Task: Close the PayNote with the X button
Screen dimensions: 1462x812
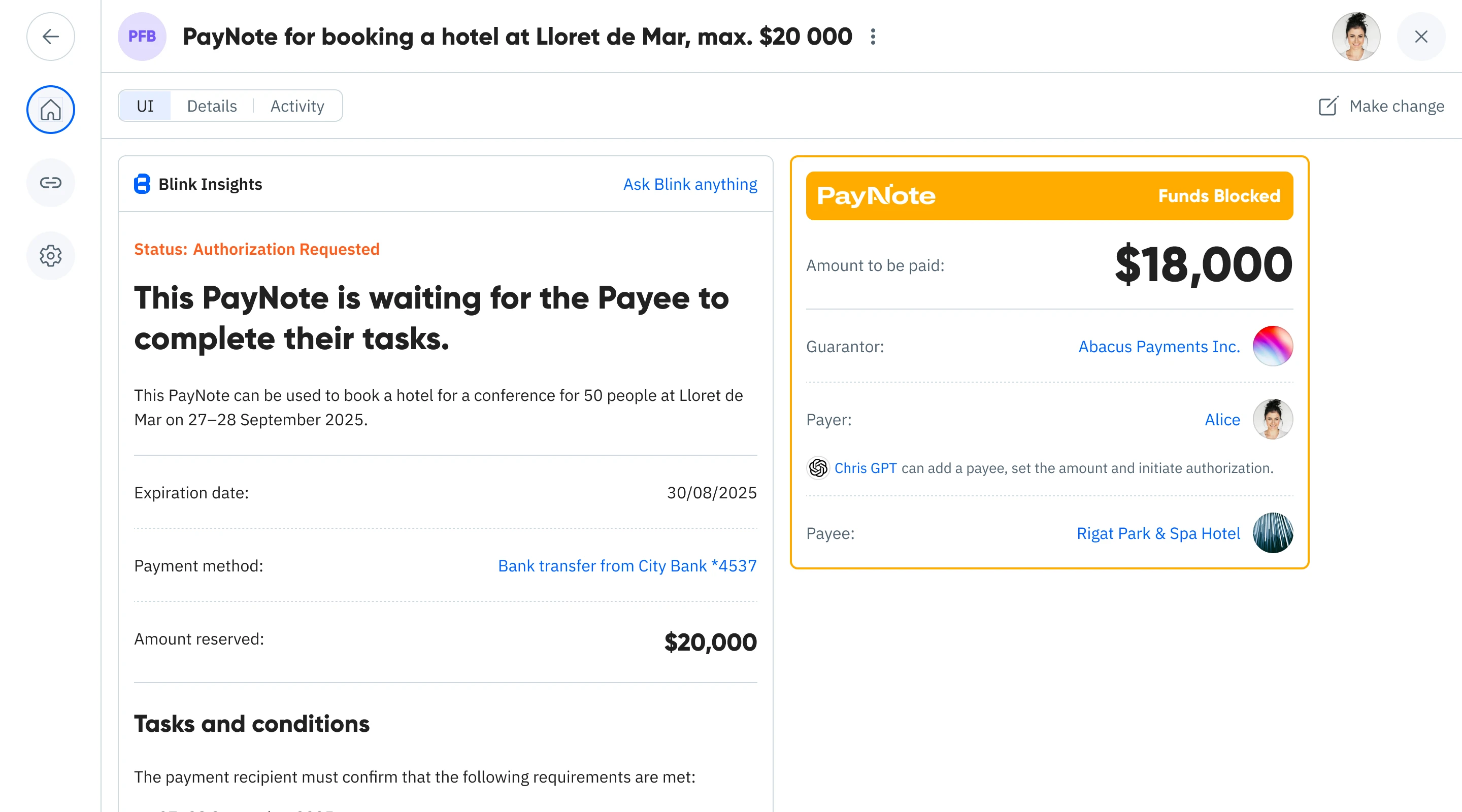Action: [x=1420, y=37]
